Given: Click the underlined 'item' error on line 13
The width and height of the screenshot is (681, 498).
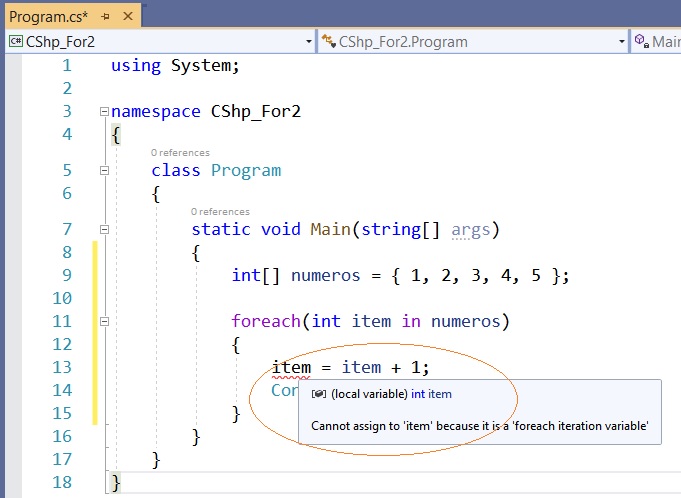Looking at the screenshot, I should click(x=291, y=368).
